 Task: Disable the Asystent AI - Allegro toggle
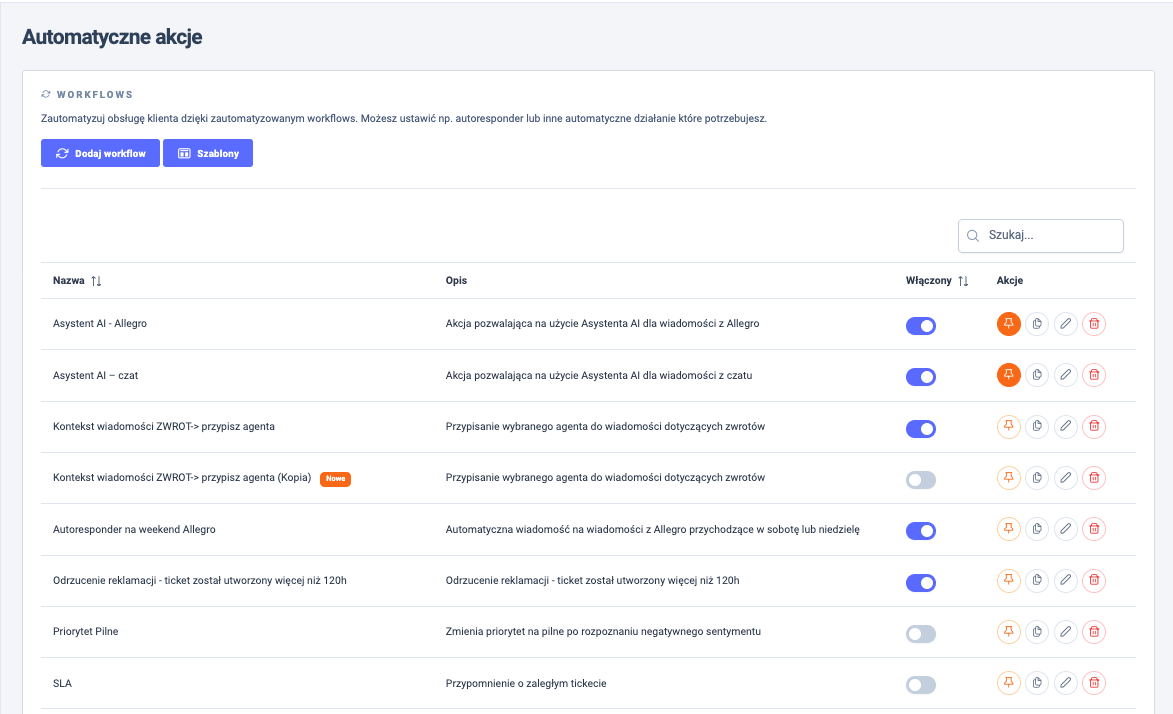click(x=920, y=325)
